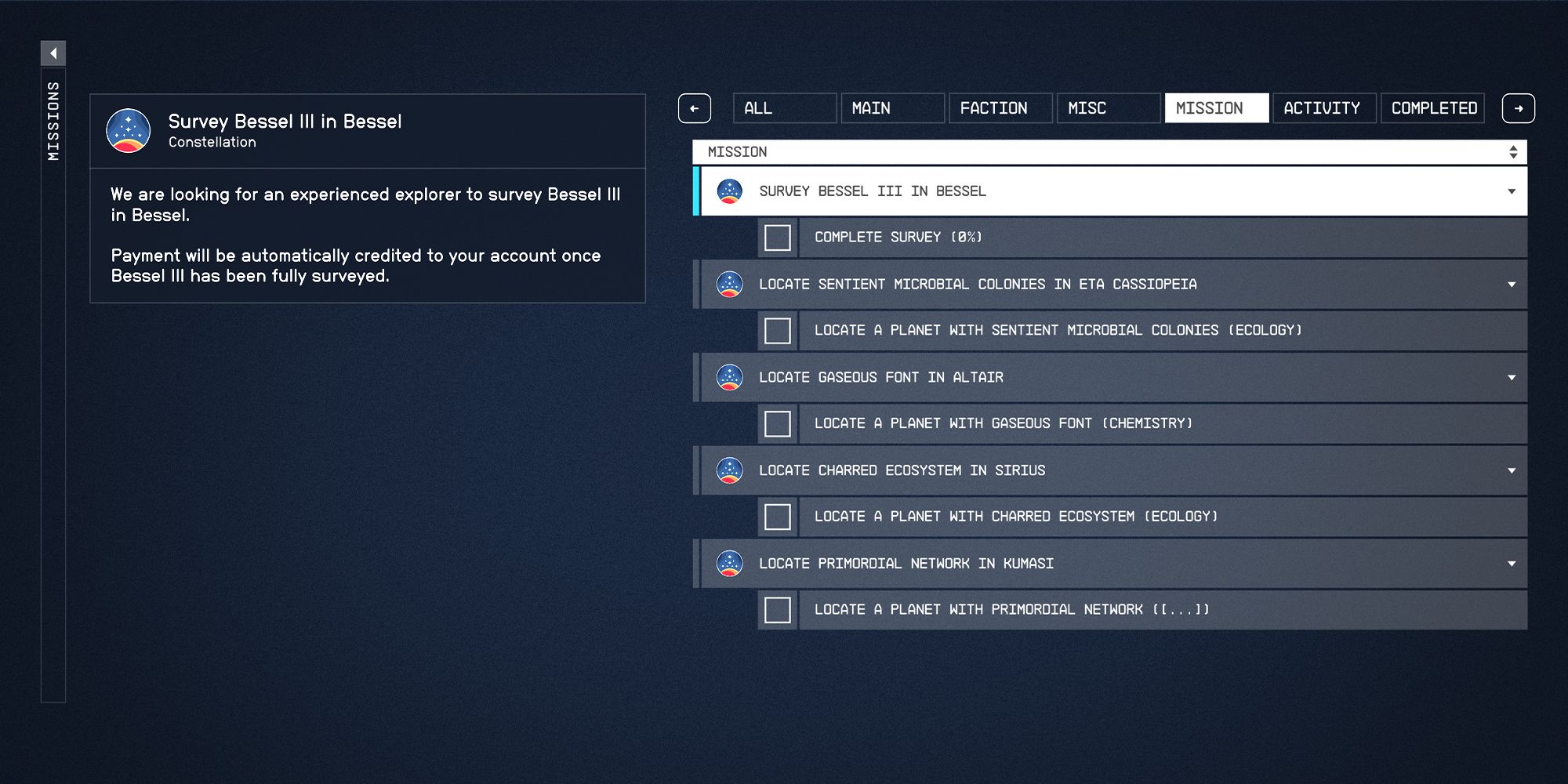Viewport: 1568px width, 784px height.
Task: Click Constellation icon beside Charred Ecosystem mission
Action: point(730,470)
